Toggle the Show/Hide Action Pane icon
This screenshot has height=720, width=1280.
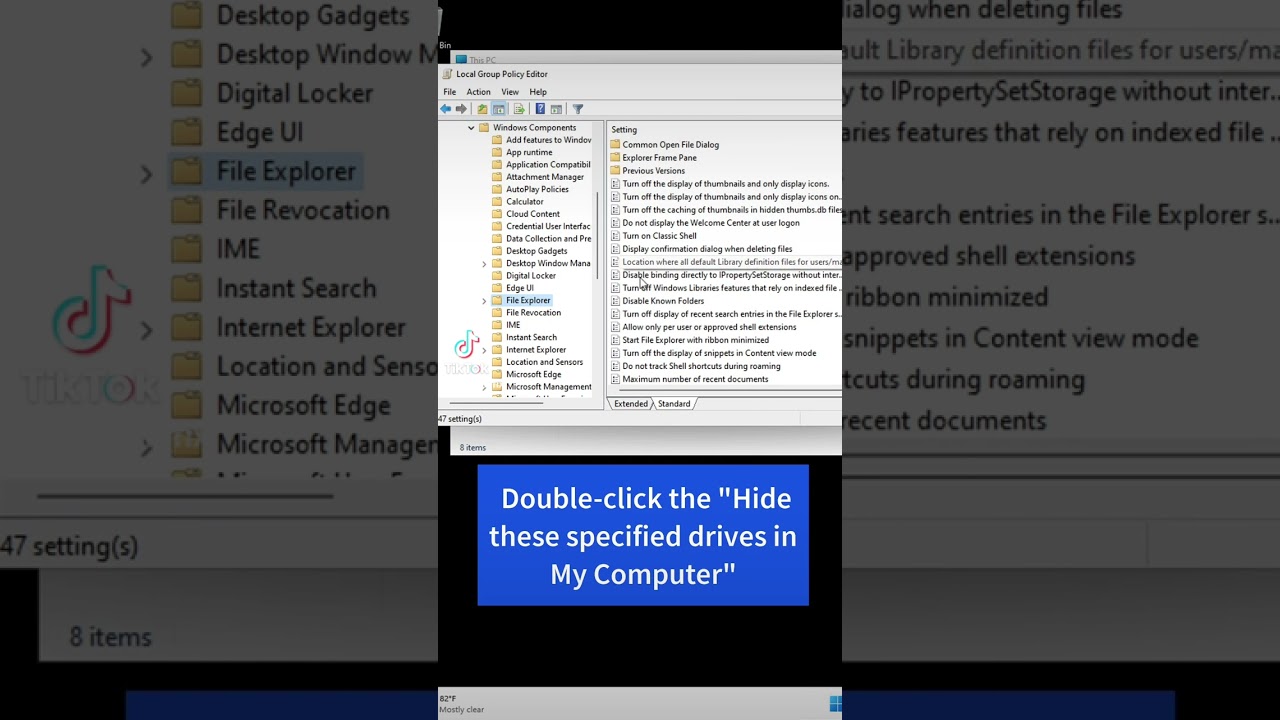[556, 109]
